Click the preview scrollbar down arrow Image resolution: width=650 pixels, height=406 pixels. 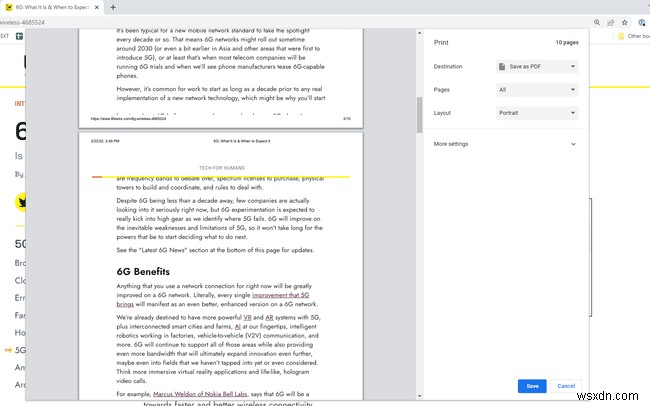pos(419,396)
